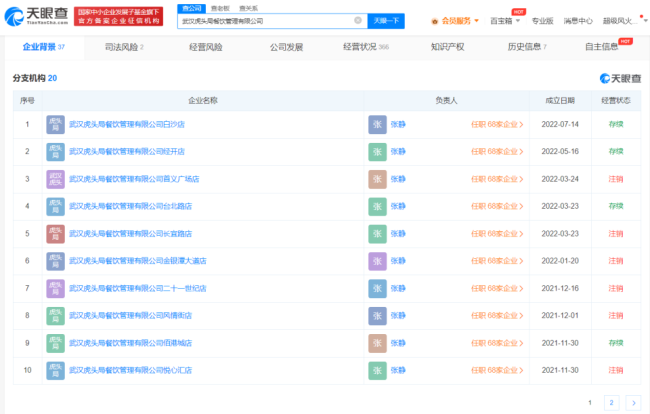Click date 2022-07-14 cell

(x=560, y=124)
